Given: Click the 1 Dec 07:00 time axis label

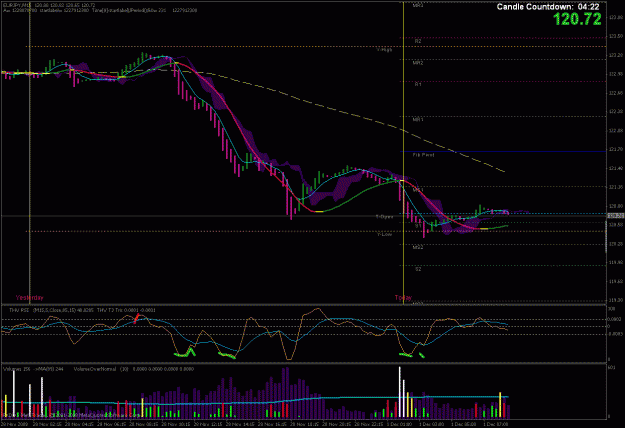Looking at the screenshot, I should 496,425.
